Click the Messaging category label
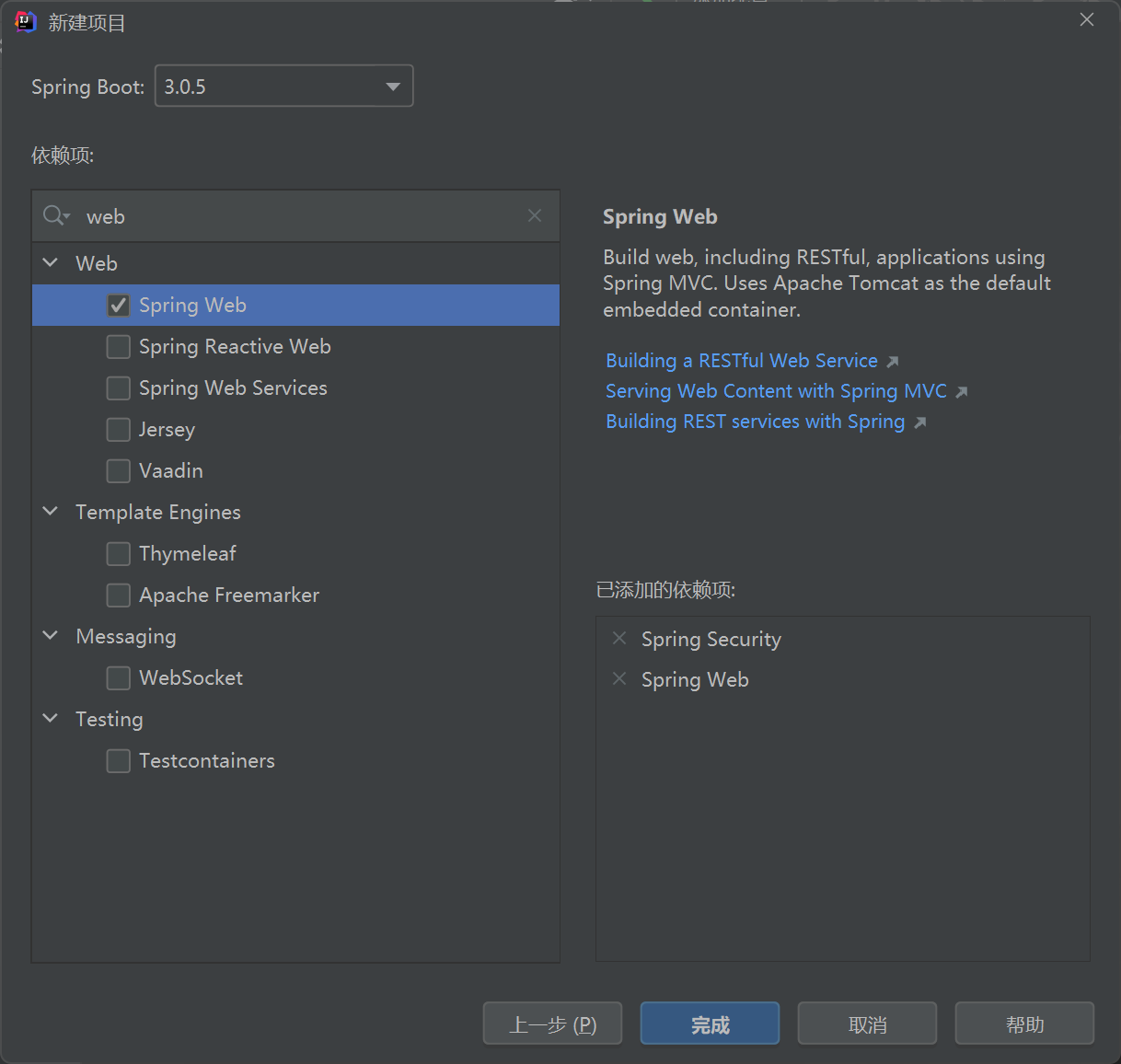1121x1064 pixels. point(125,636)
